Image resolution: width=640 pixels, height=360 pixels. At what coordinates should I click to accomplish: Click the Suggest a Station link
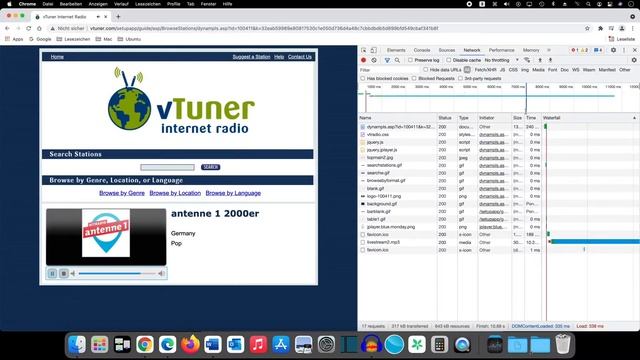tap(251, 57)
